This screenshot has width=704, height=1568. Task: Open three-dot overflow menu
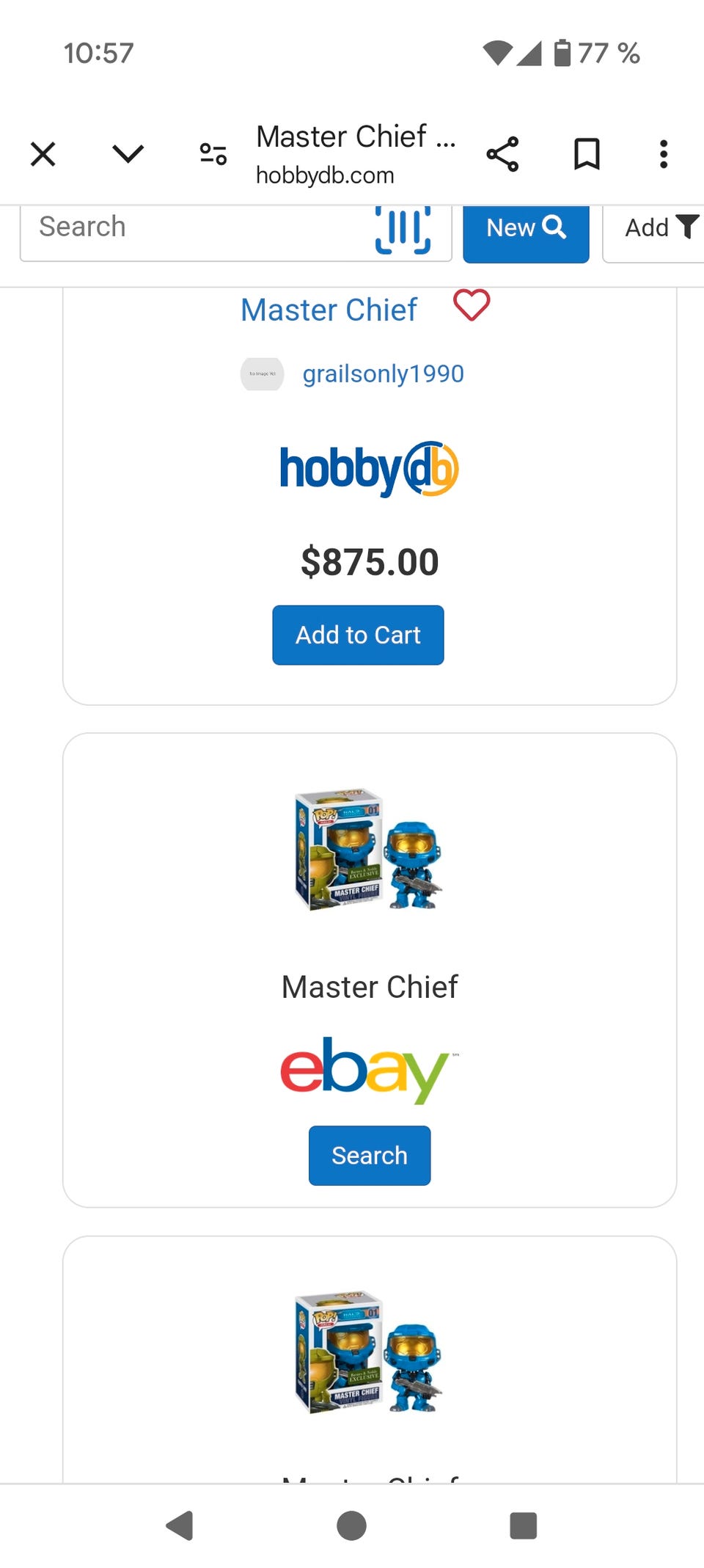pos(664,154)
